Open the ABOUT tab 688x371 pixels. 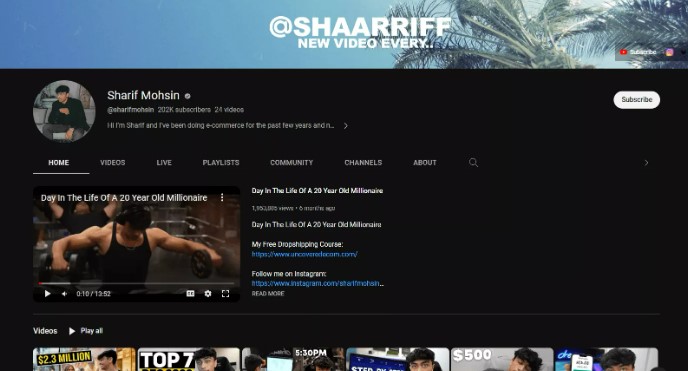point(425,163)
